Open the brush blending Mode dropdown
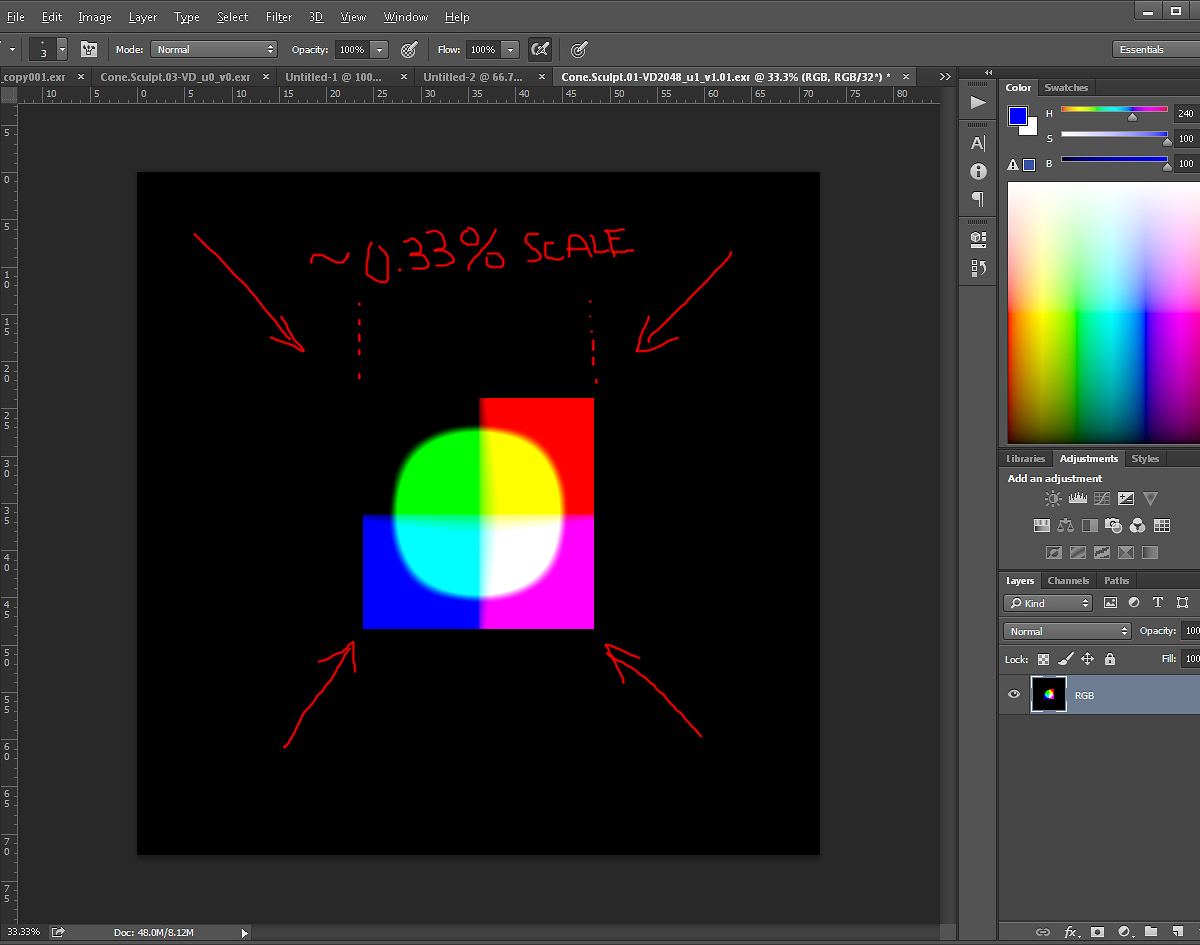1200x945 pixels. point(214,49)
